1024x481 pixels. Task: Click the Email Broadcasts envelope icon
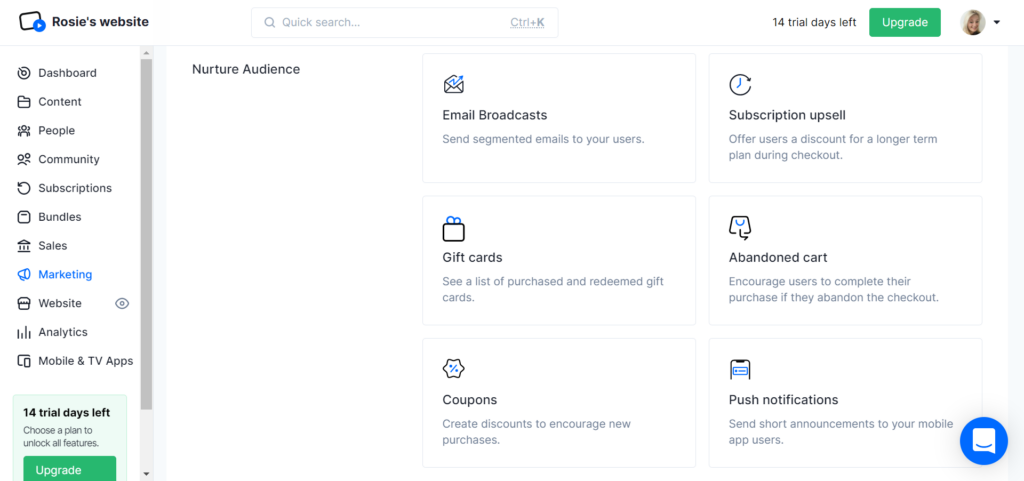coord(454,85)
